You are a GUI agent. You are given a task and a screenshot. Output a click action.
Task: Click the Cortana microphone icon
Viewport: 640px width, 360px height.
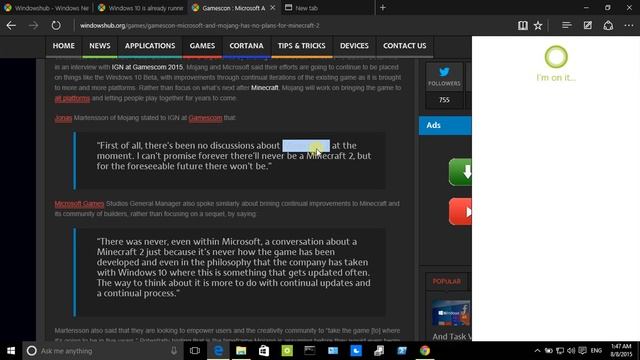click(x=174, y=351)
